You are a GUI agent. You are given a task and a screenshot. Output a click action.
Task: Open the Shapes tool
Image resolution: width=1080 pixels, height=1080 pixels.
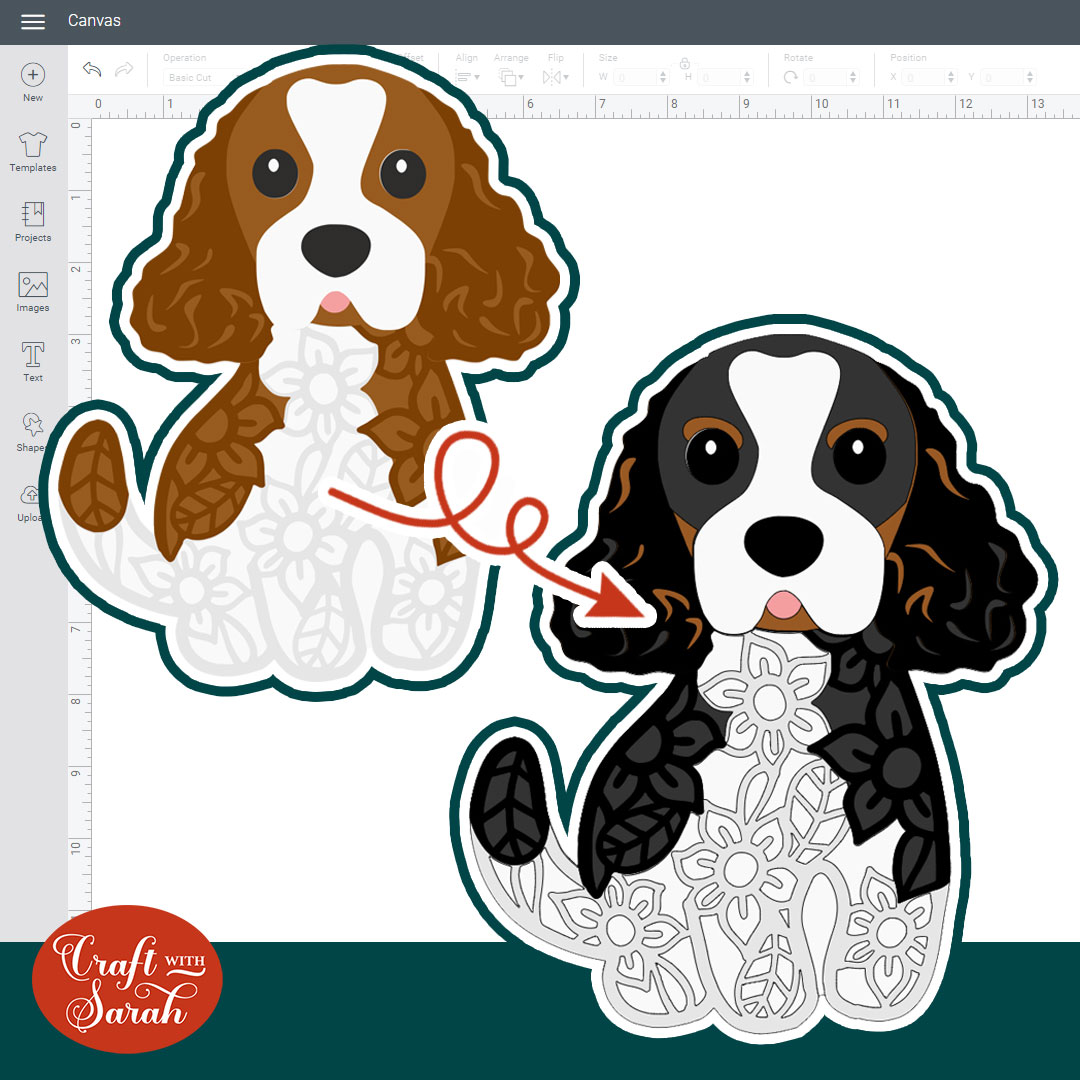[x=32, y=432]
